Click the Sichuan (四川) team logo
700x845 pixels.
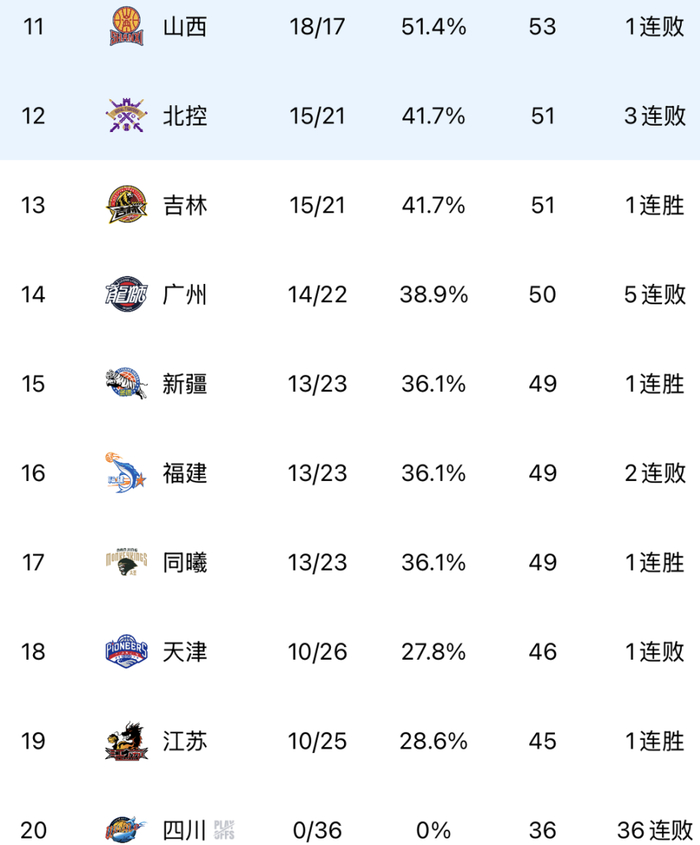[x=126, y=830]
